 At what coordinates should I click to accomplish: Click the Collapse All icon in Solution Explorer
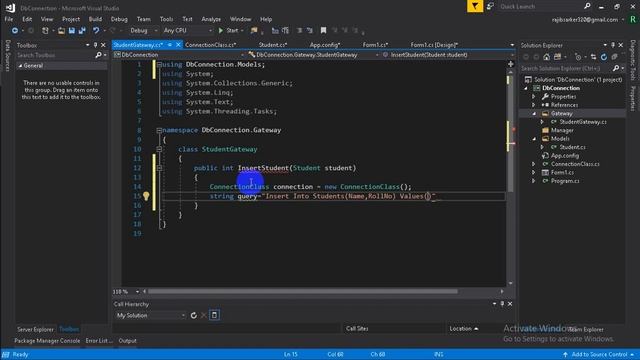click(x=614, y=57)
